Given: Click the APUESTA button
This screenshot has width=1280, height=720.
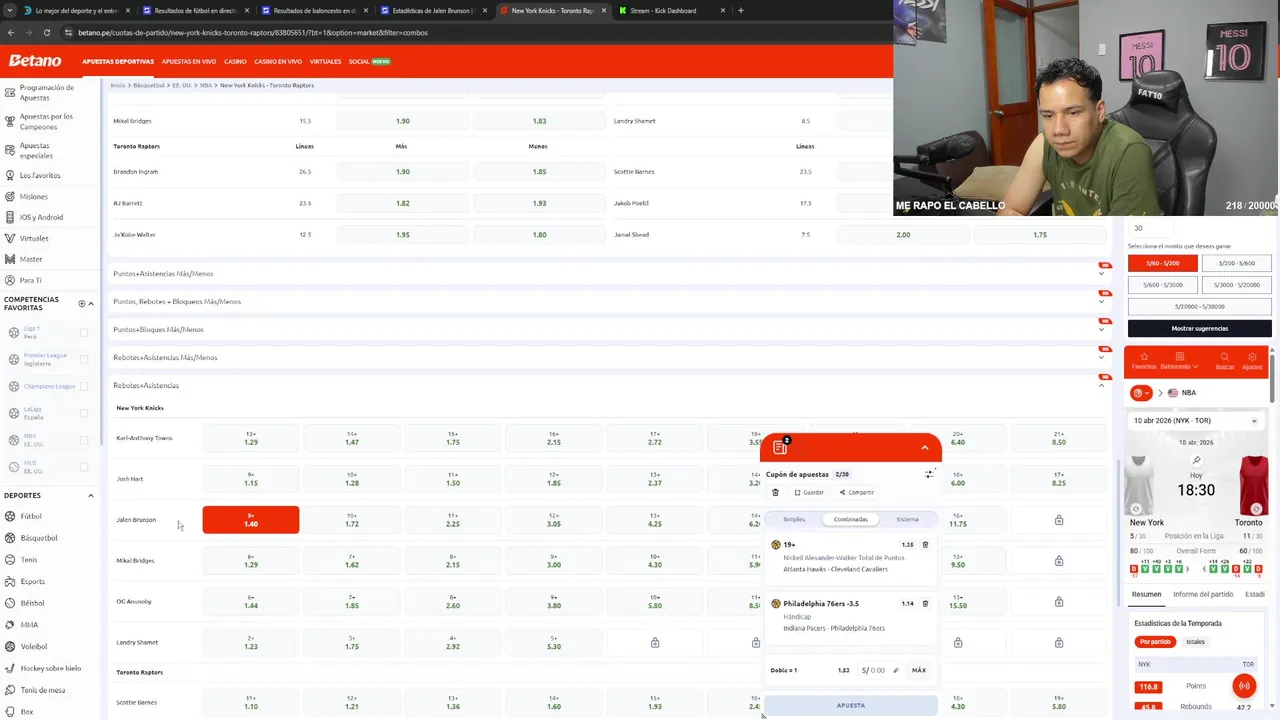Looking at the screenshot, I should pos(851,705).
